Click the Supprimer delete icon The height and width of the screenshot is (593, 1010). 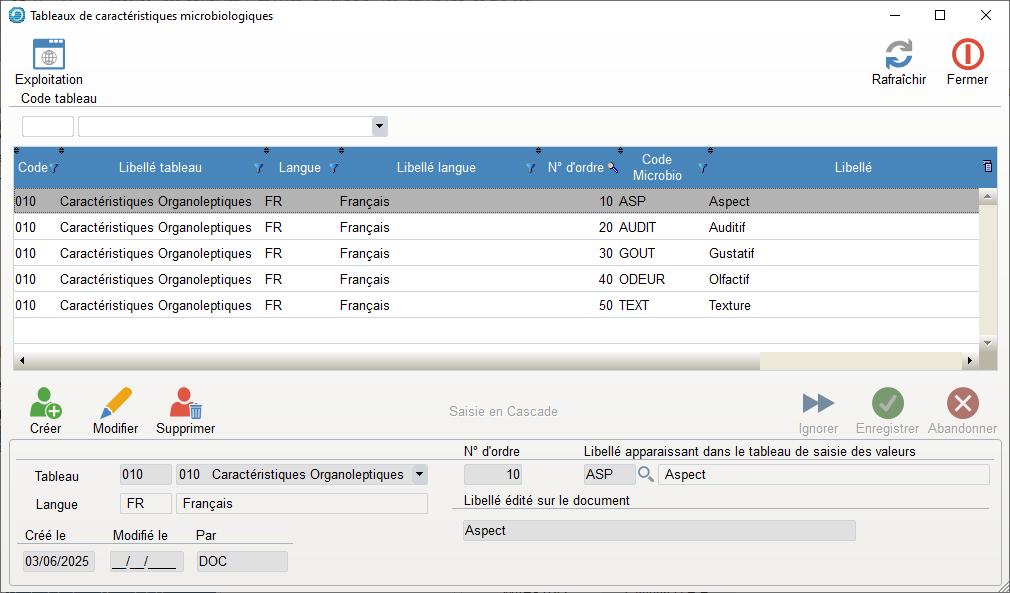pyautogui.click(x=185, y=404)
